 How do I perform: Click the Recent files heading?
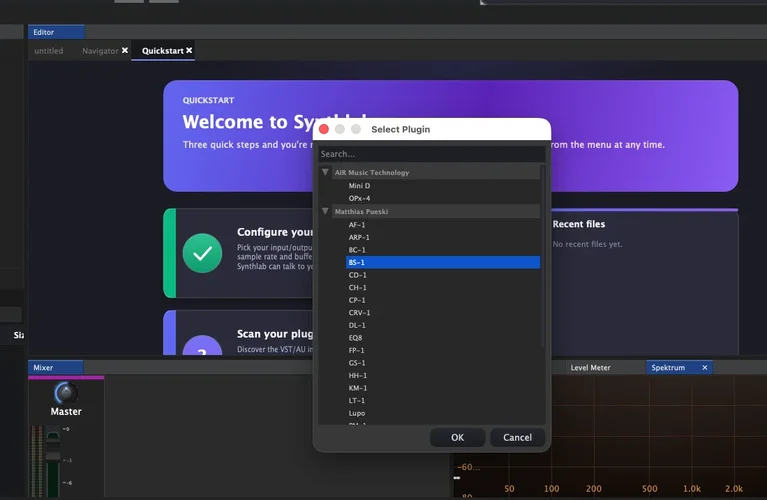(x=579, y=224)
